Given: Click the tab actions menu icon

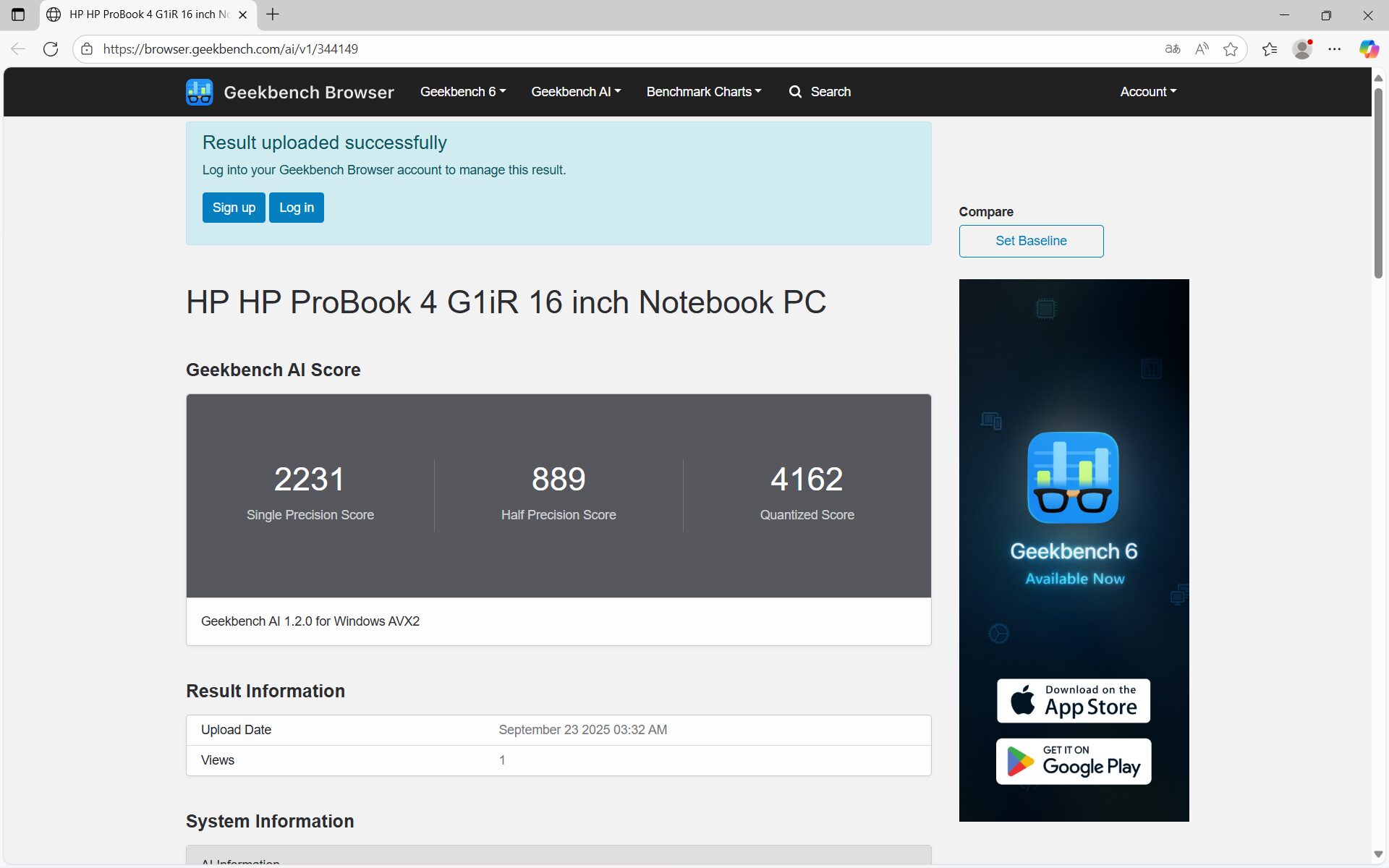Looking at the screenshot, I should [x=18, y=14].
